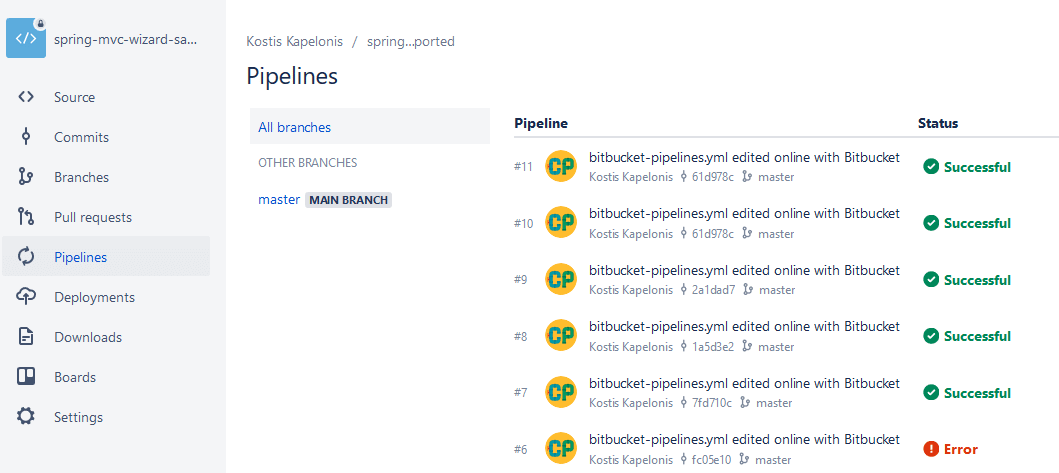Screen dimensions: 1059x473
Task: Click commit hash 2a1dad7
Action: pos(713,290)
